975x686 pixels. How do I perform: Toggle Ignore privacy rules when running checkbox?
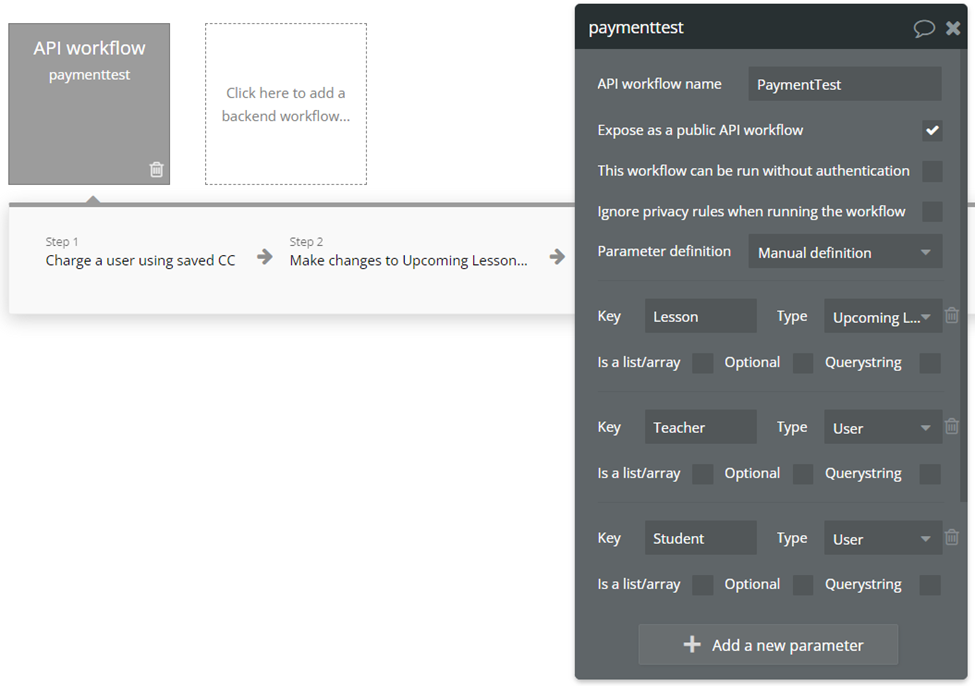[x=932, y=211]
